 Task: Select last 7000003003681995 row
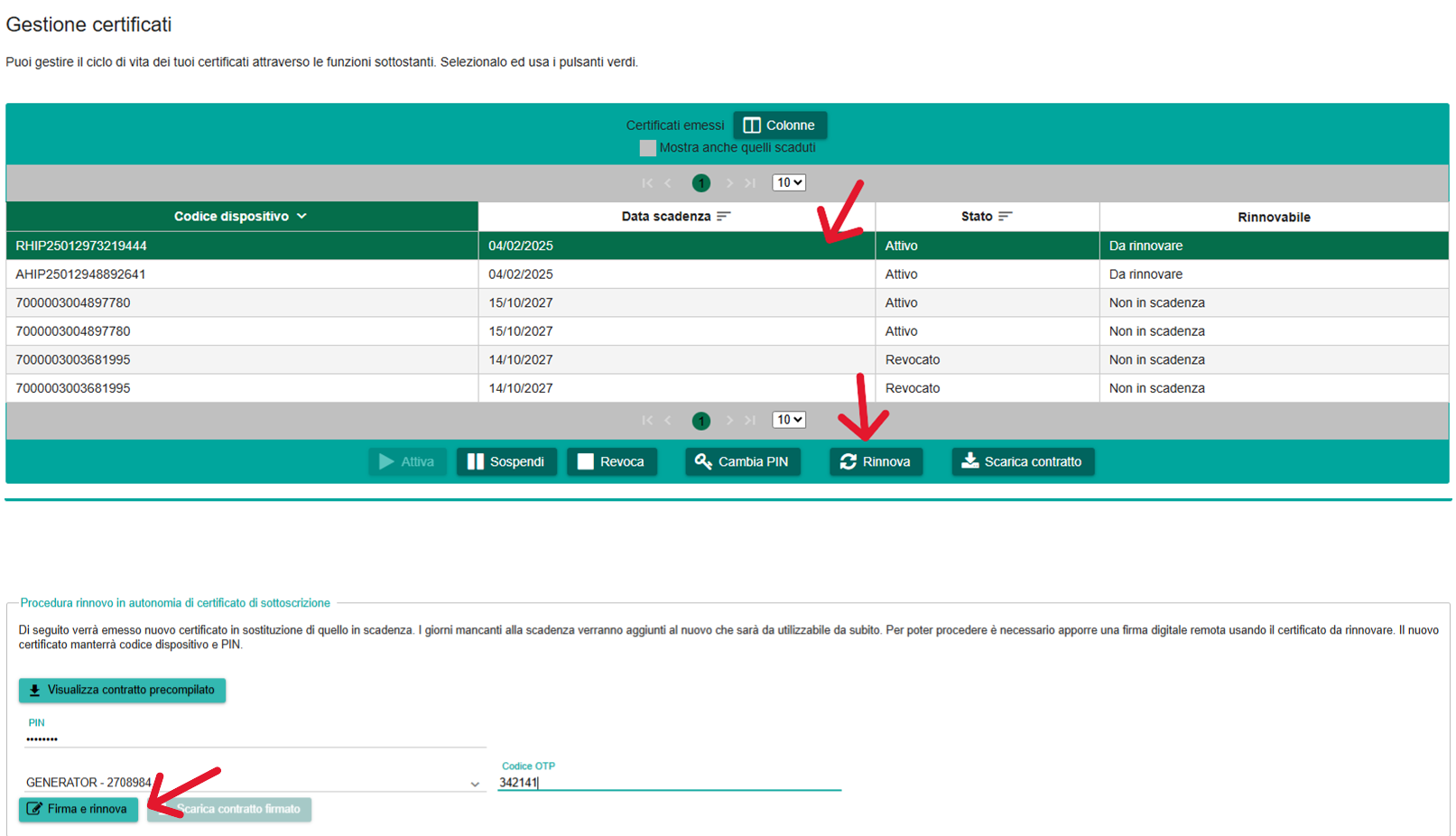click(728, 388)
